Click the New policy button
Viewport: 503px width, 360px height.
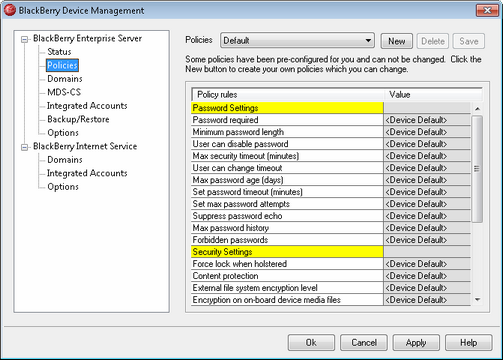397,41
